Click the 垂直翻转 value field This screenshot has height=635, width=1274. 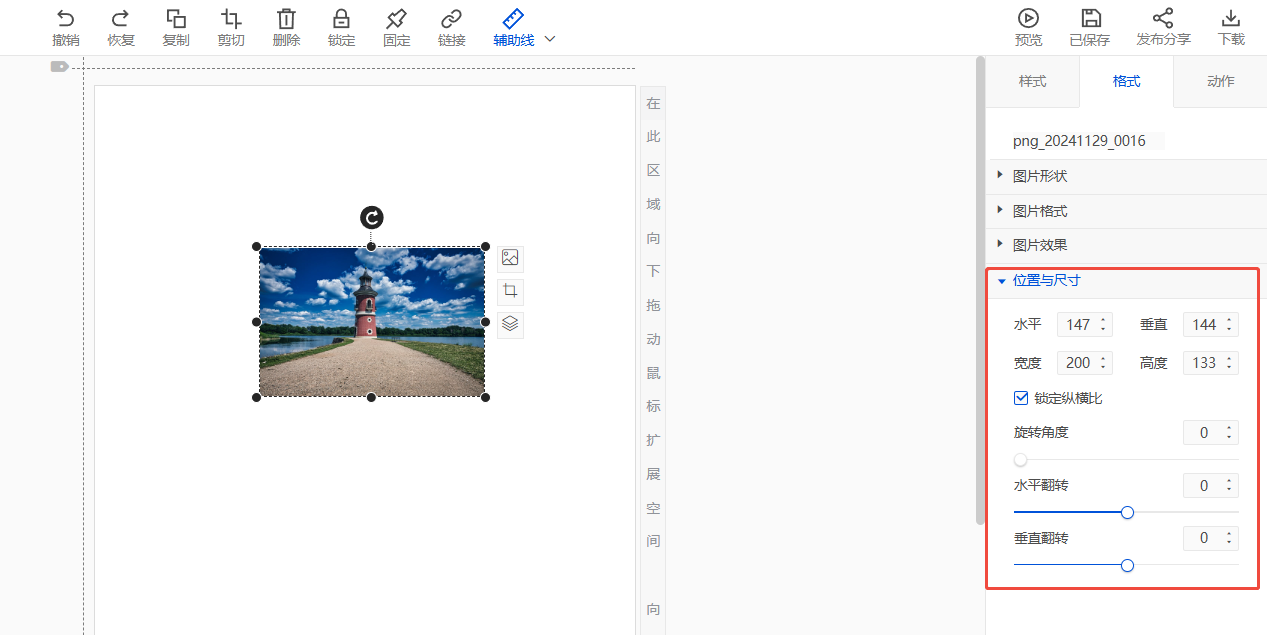coord(1211,538)
